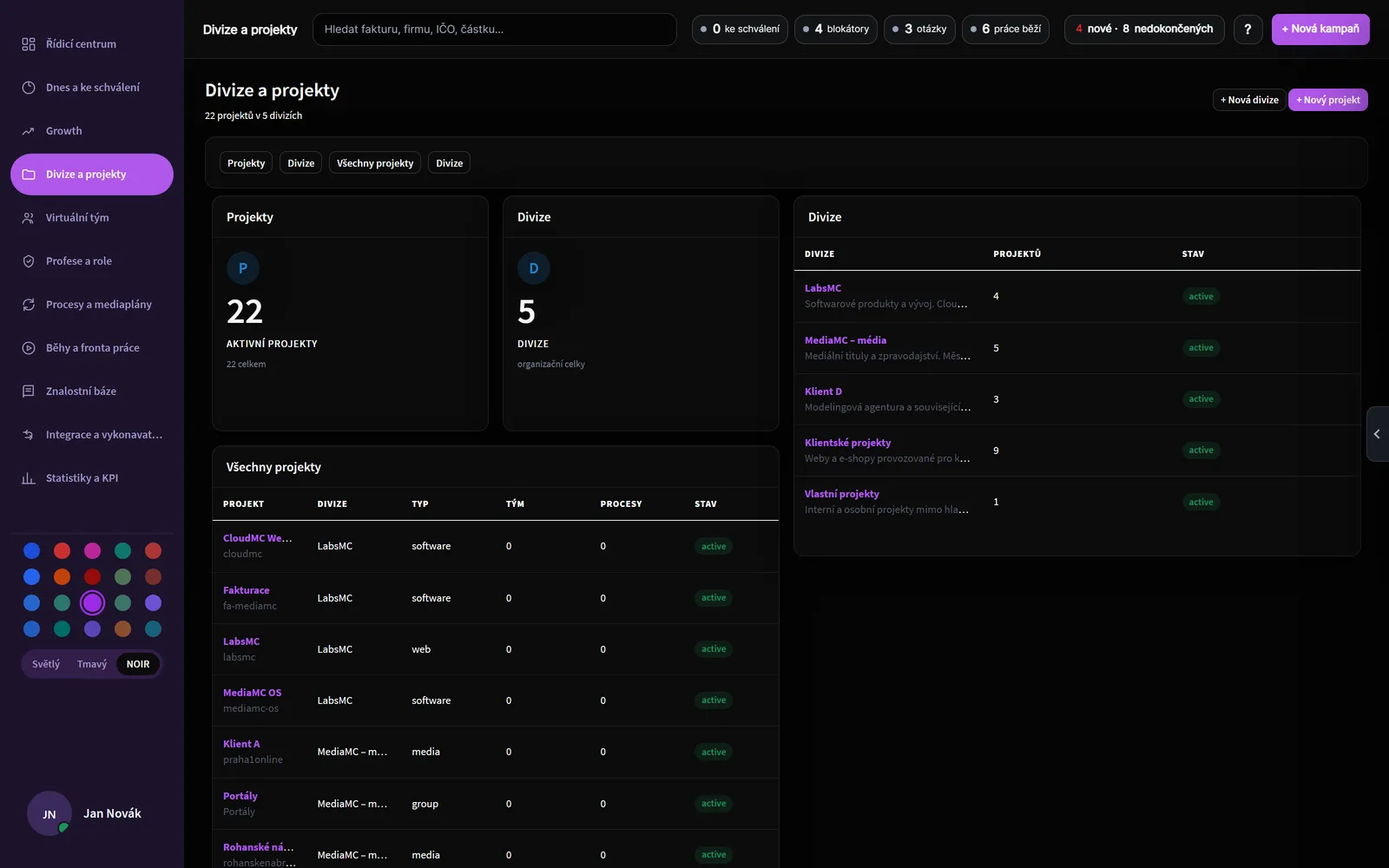Click the Nová kampaň button
This screenshot has height=868, width=1389.
pyautogui.click(x=1320, y=30)
